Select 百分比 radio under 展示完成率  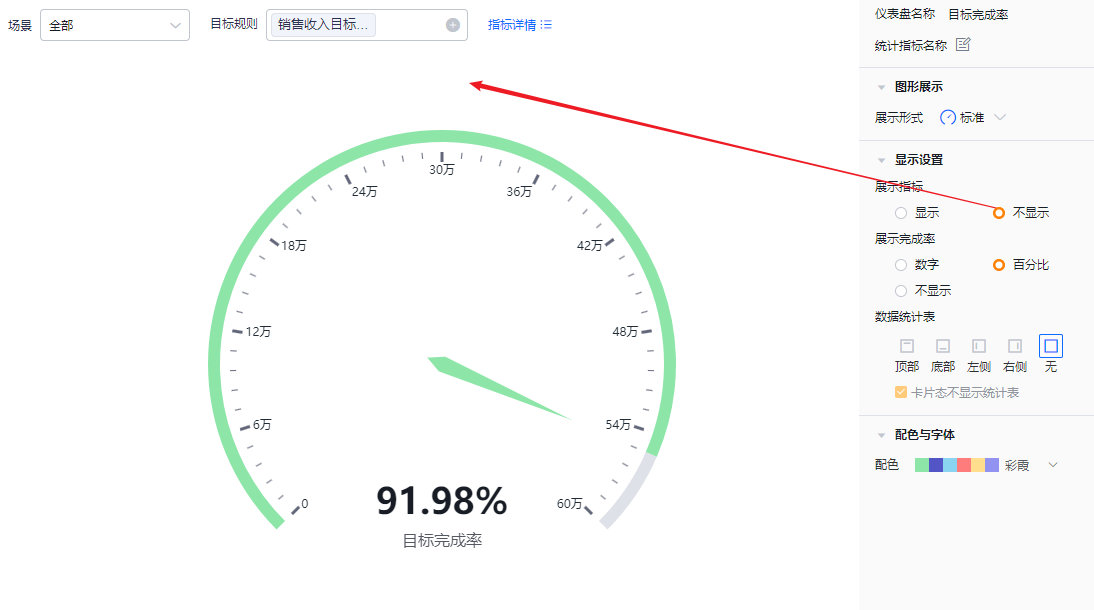(x=999, y=265)
